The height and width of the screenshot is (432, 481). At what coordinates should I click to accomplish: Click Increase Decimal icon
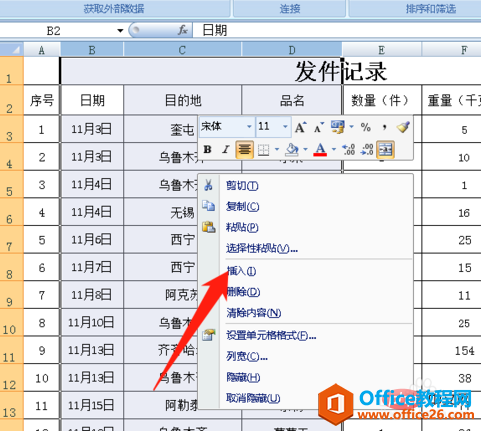pyautogui.click(x=349, y=150)
